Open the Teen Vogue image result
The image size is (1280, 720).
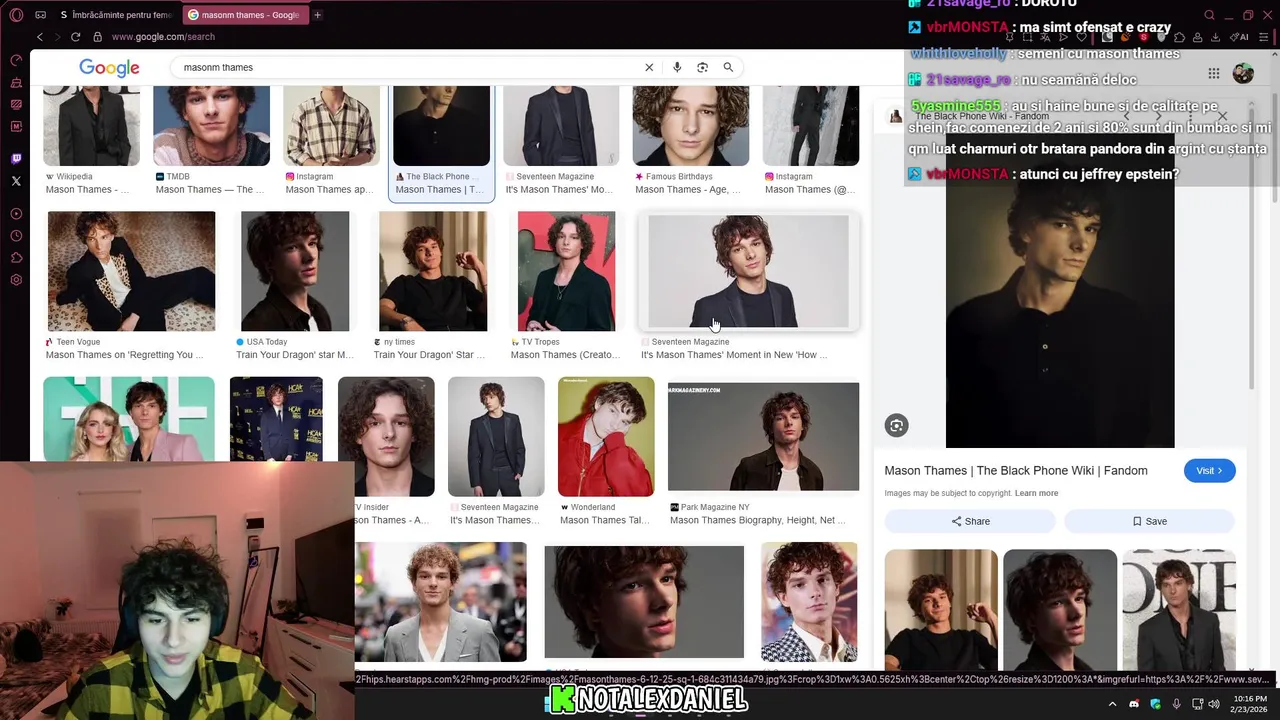pos(131,271)
